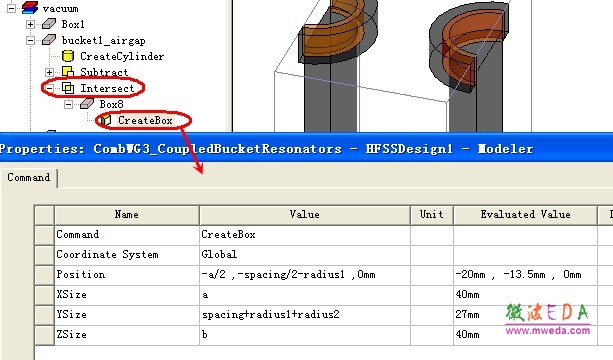Expand the Box1 tree node
Viewport: 613px width, 360px height.
point(30,24)
